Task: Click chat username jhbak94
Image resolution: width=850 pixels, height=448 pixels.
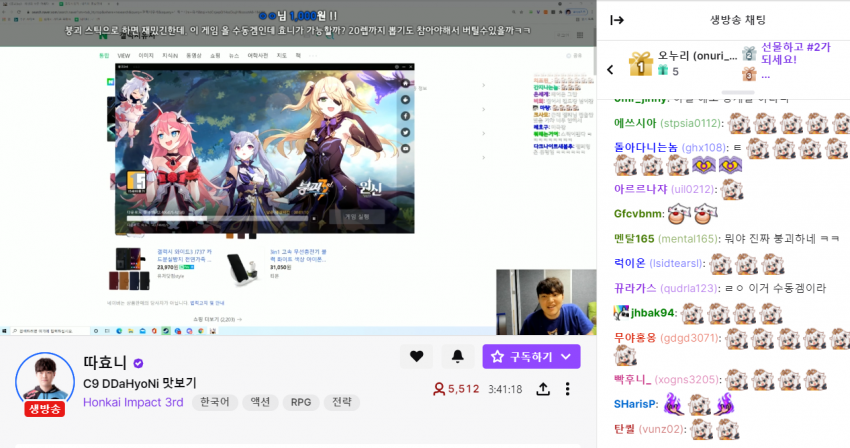Action: click(652, 313)
